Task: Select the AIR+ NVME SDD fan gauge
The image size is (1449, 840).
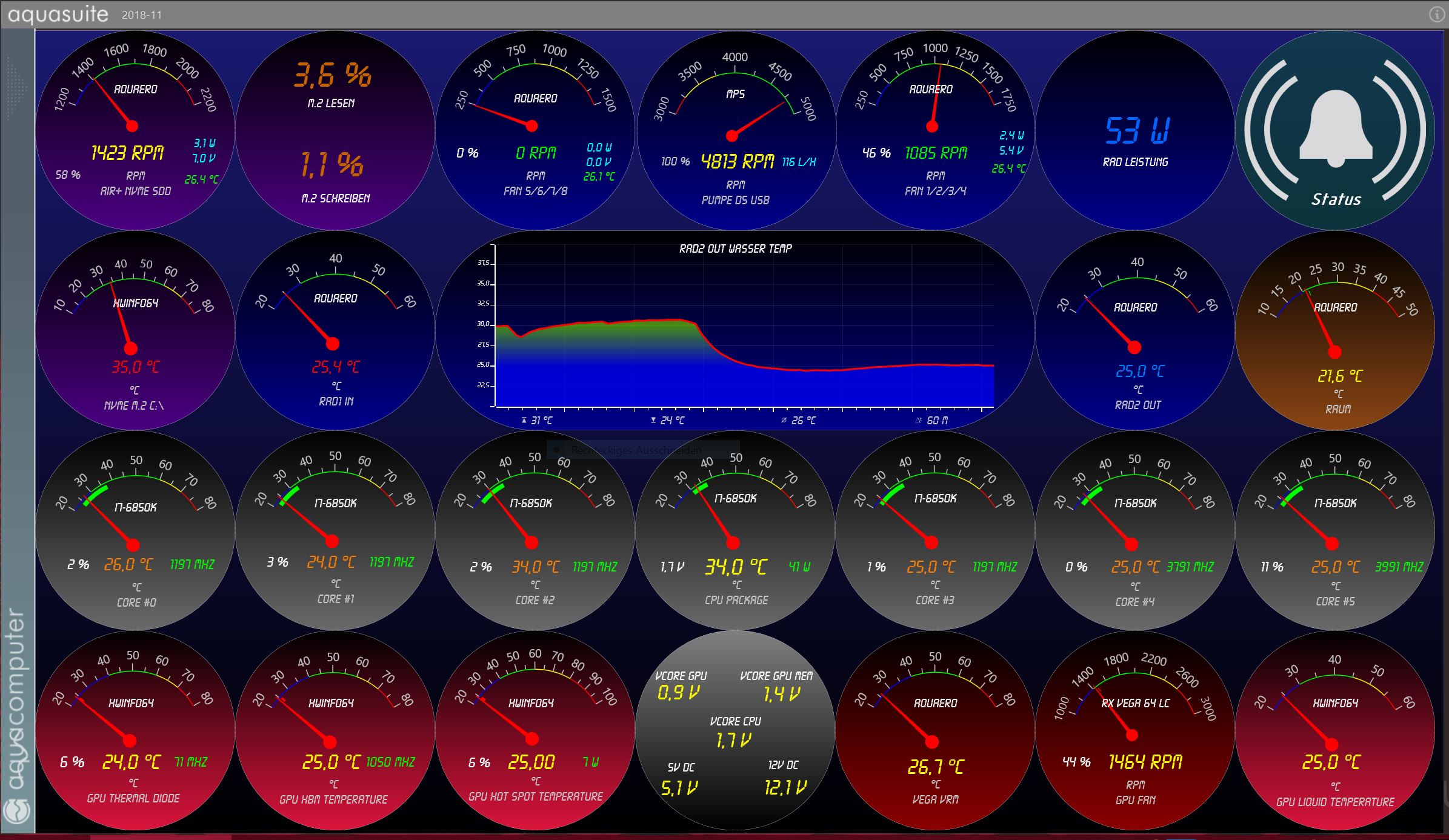Action: [x=135, y=130]
